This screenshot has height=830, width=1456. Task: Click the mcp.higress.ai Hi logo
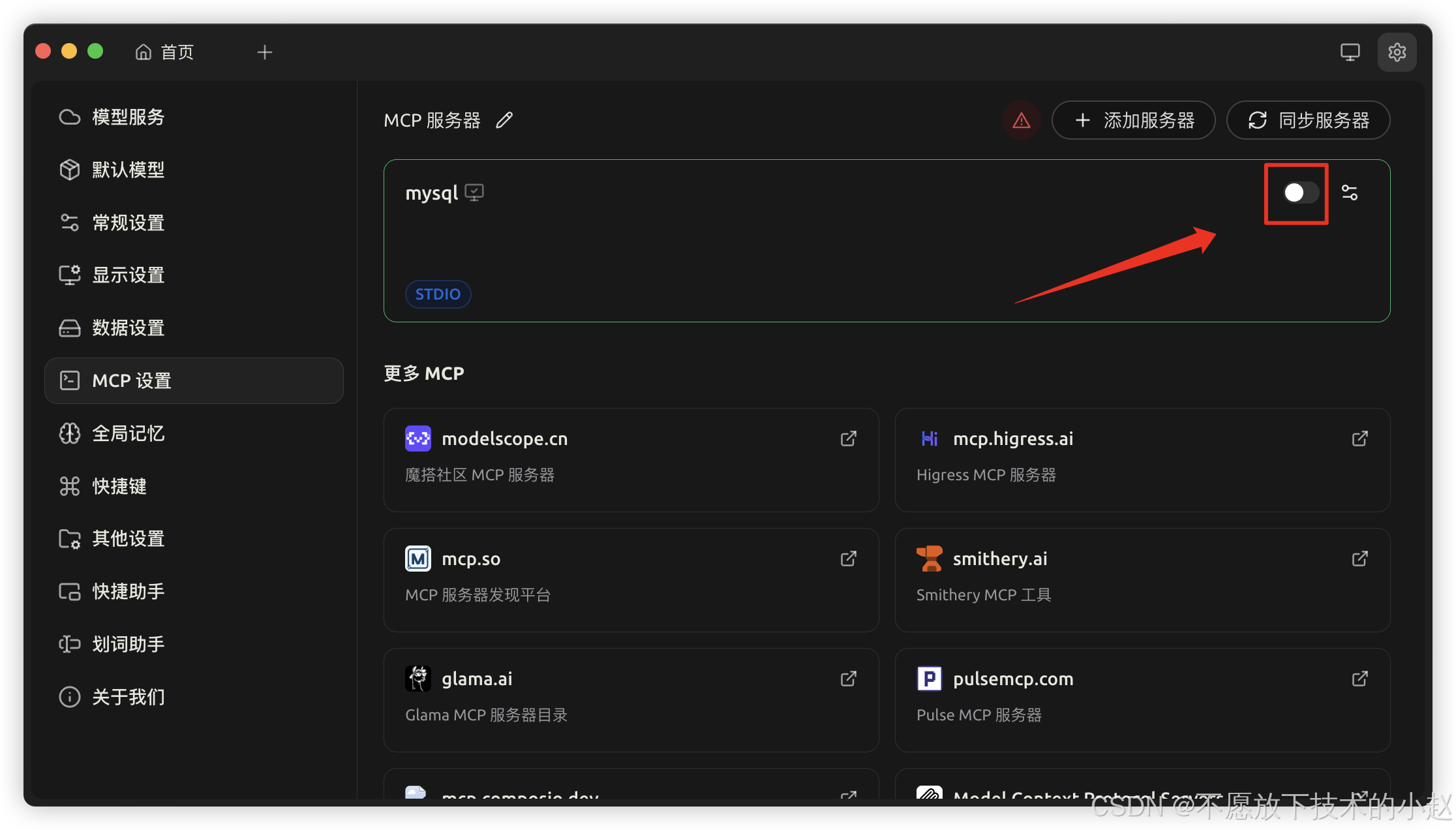[930, 438]
